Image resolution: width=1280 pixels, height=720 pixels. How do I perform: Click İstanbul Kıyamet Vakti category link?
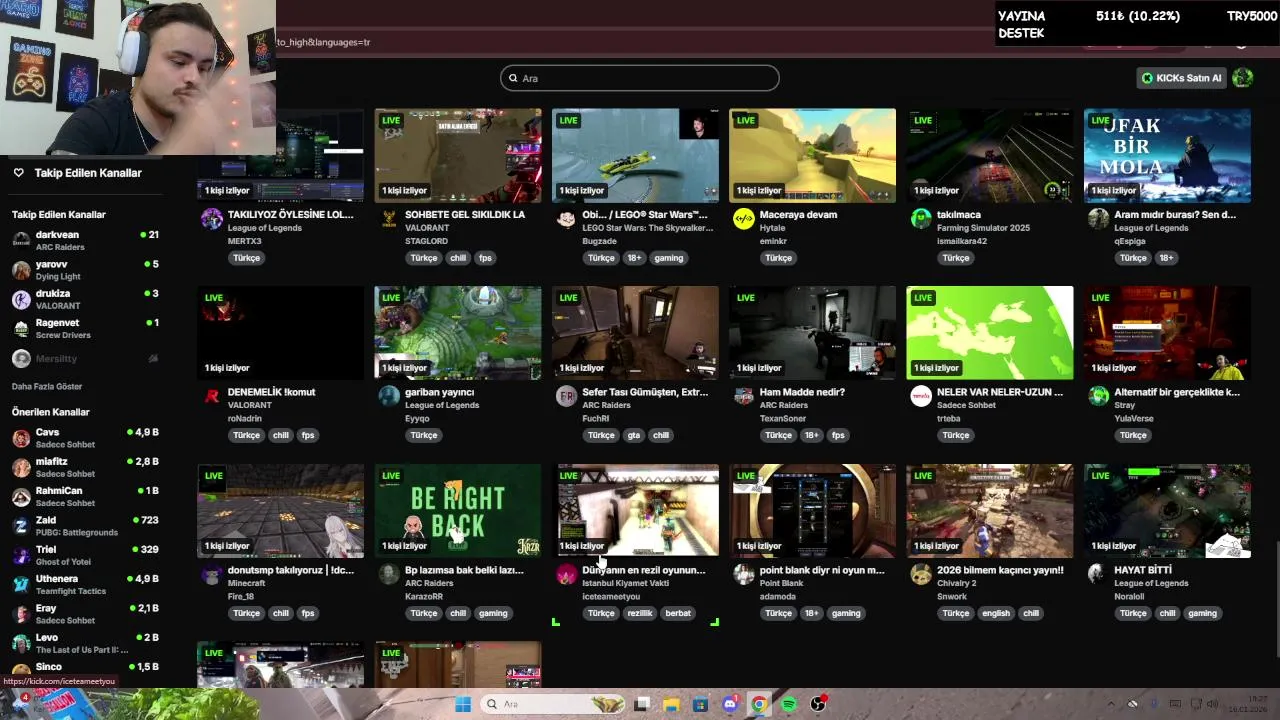[x=626, y=583]
